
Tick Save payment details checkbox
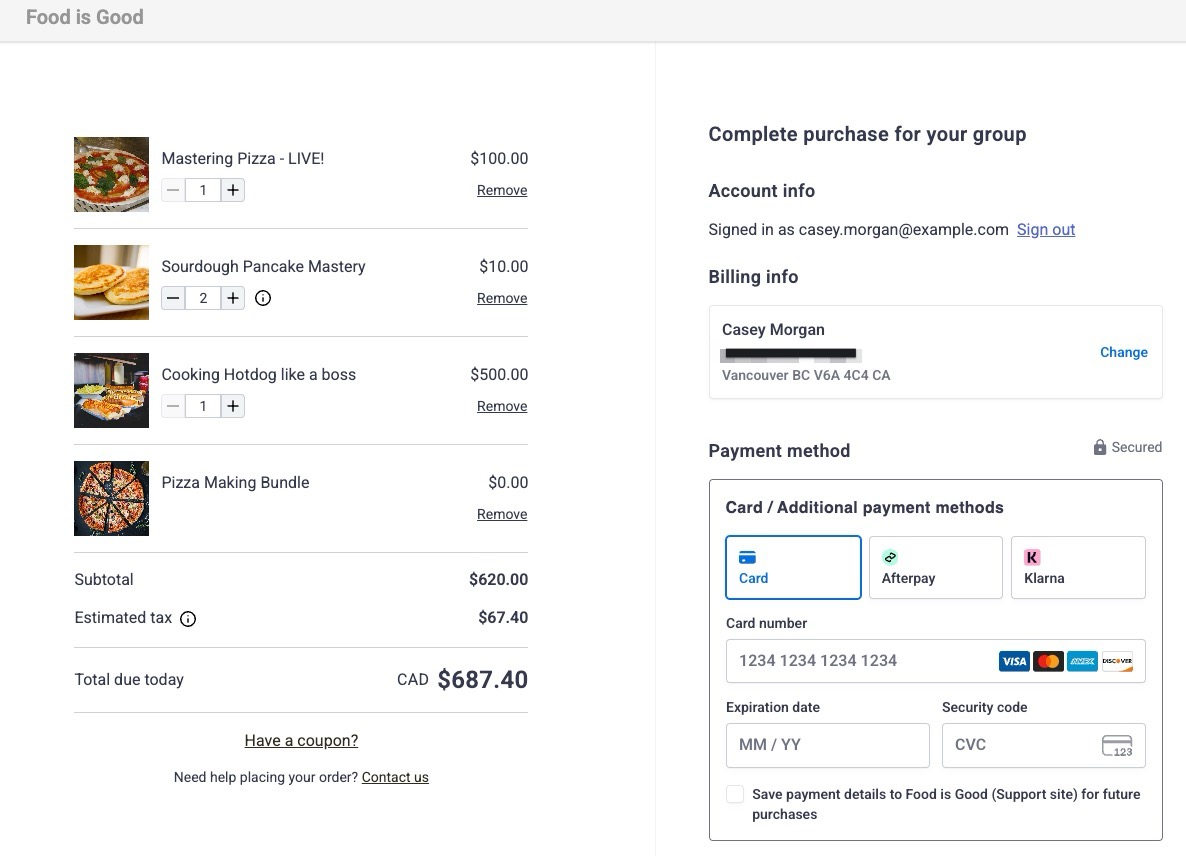(734, 794)
